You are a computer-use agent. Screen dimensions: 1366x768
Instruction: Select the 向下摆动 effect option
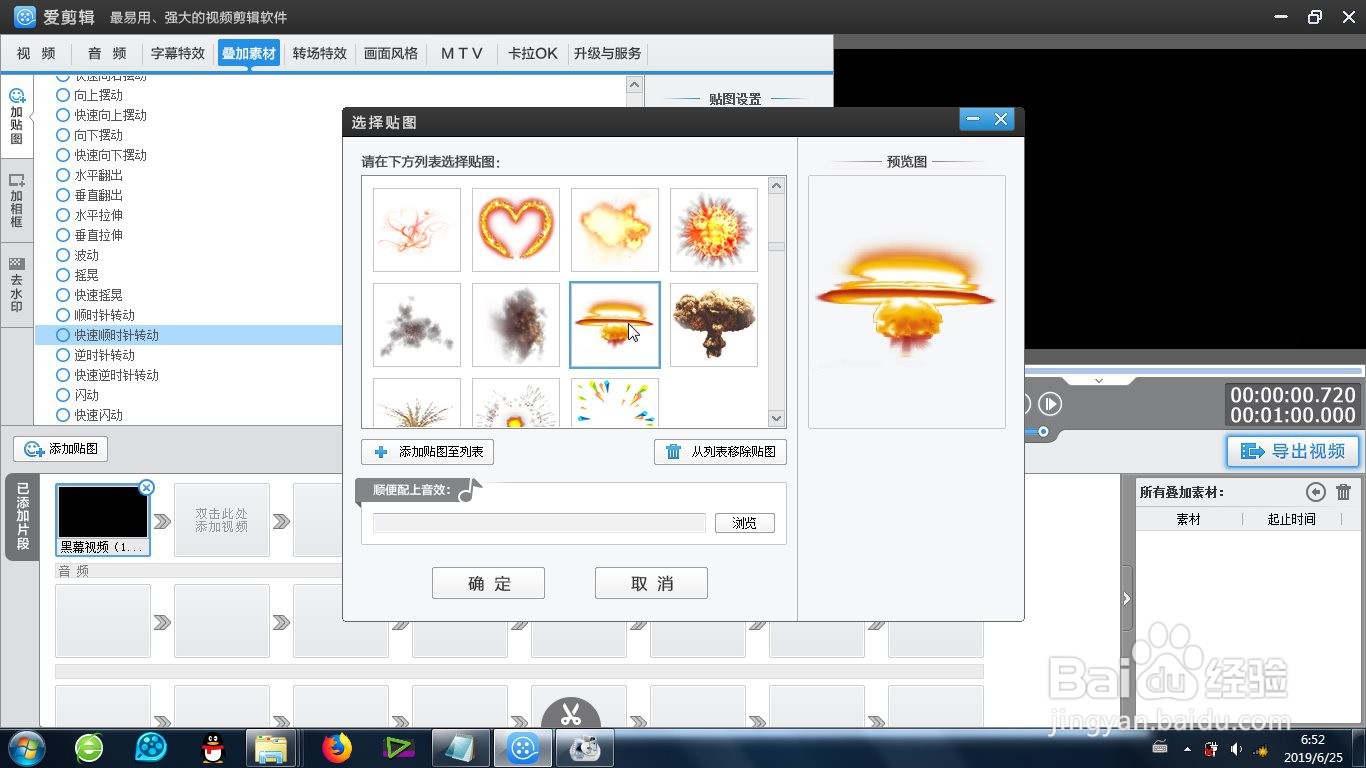coord(90,135)
